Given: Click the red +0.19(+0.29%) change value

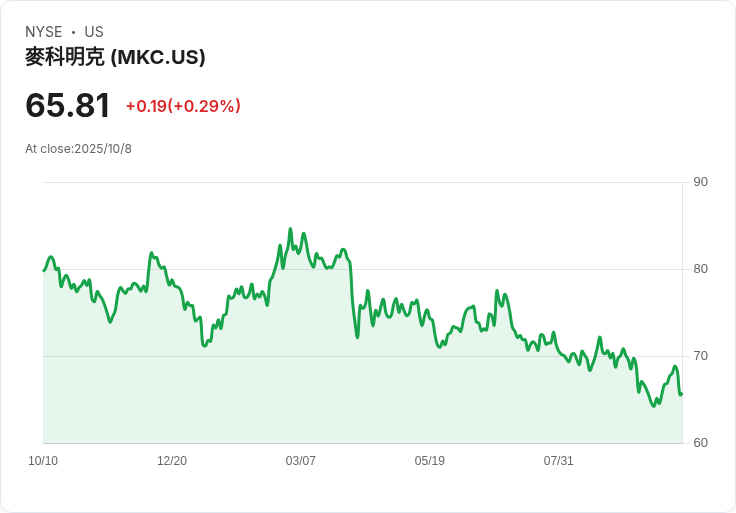Looking at the screenshot, I should pos(183,106).
